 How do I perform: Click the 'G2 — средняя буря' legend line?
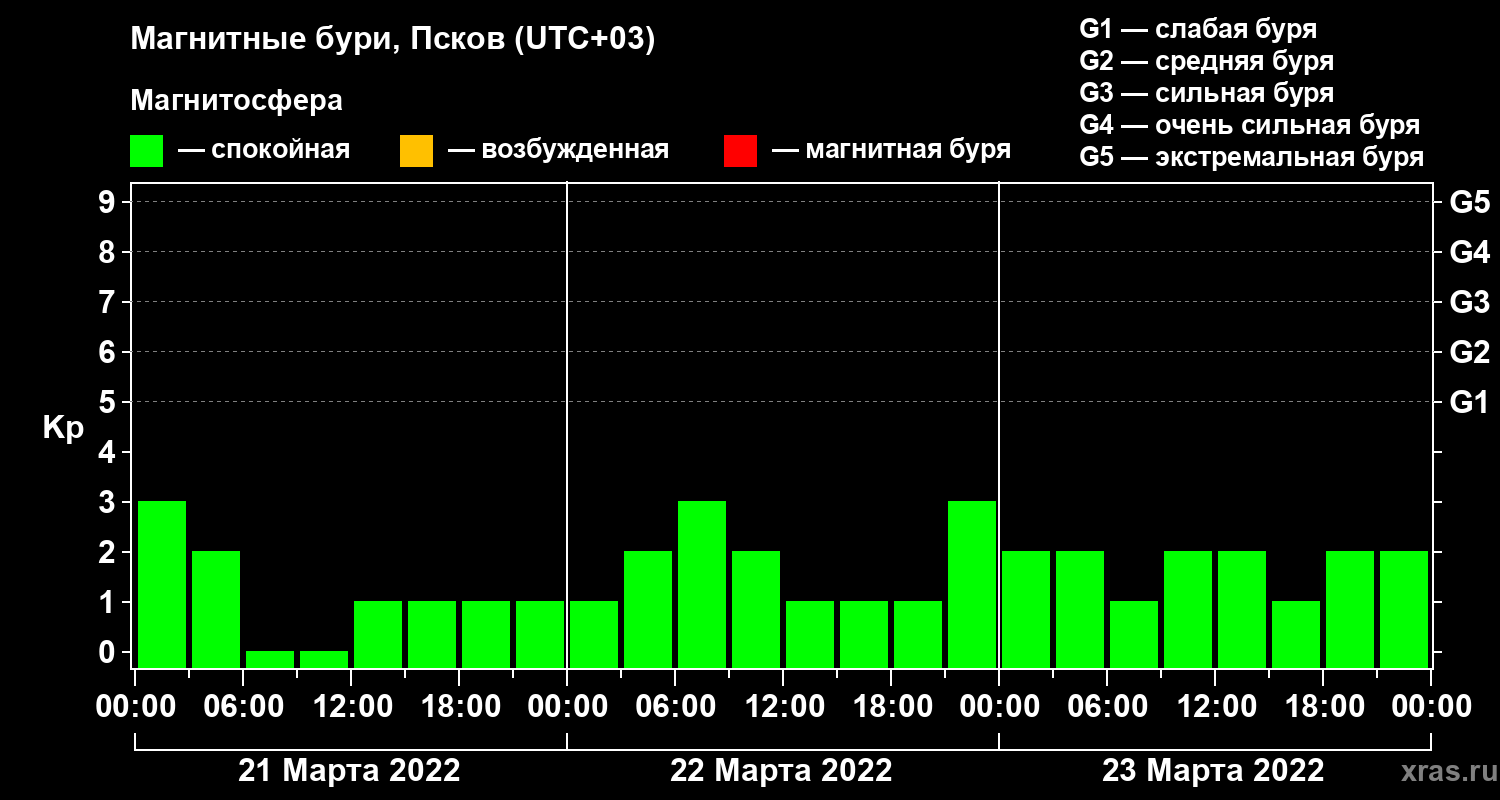pos(1206,61)
